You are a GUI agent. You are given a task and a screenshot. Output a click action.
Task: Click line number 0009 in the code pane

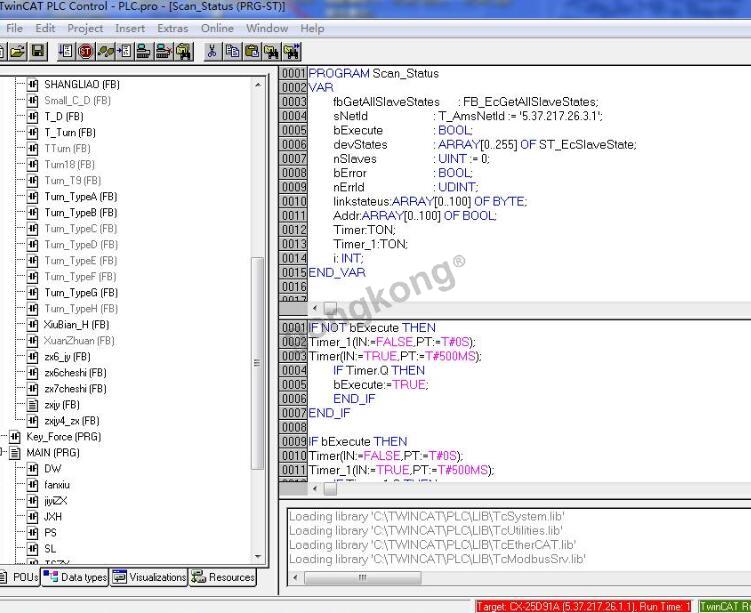[294, 442]
